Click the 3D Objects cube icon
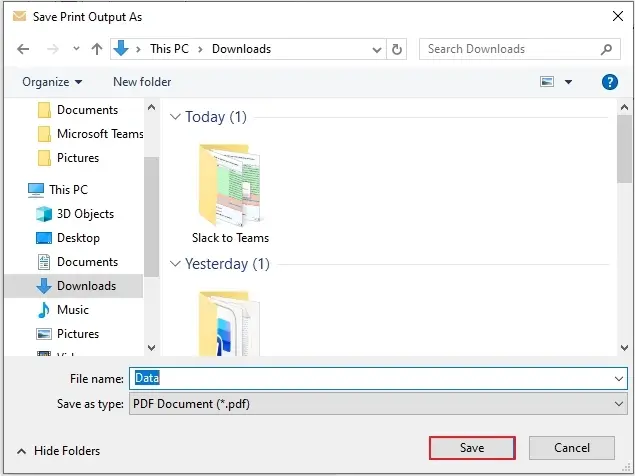The image size is (635, 476). [x=44, y=214]
